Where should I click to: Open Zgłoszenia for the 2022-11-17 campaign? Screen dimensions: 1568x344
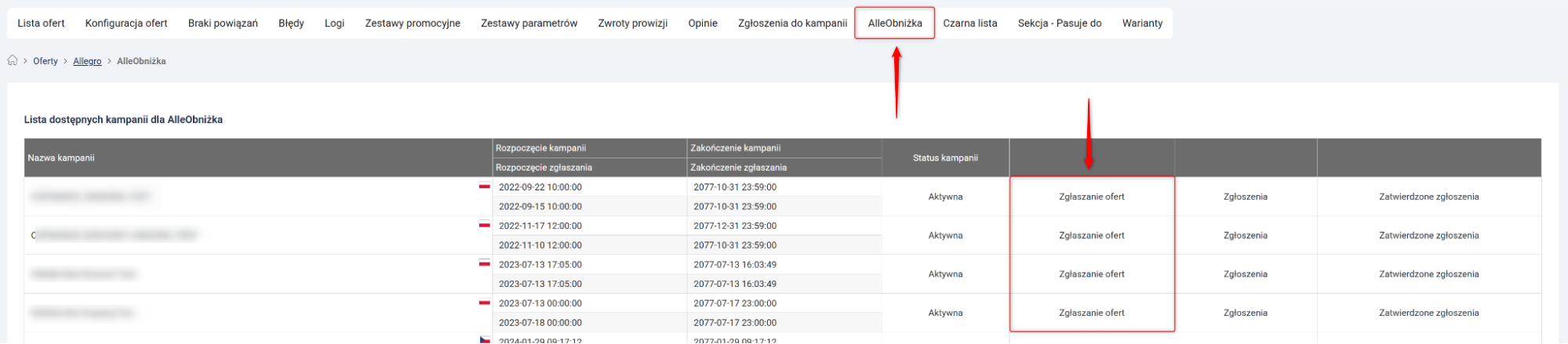(x=1245, y=235)
